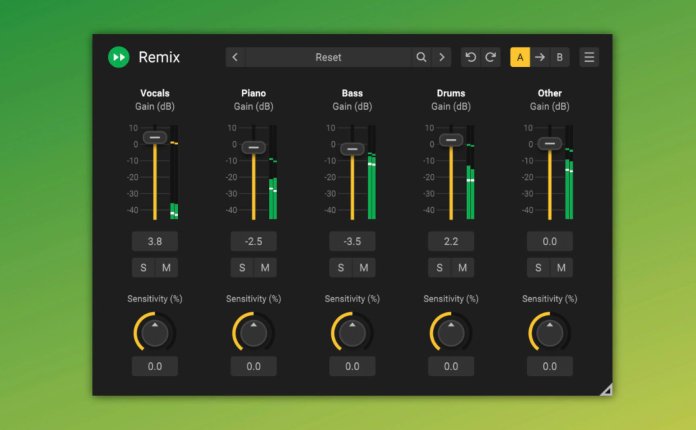Click the Other channel label
696x430 pixels.
pos(550,93)
